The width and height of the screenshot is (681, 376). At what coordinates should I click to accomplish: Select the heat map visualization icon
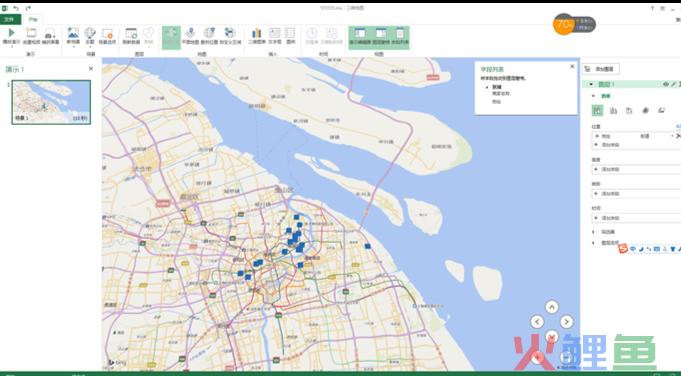pyautogui.click(x=645, y=111)
